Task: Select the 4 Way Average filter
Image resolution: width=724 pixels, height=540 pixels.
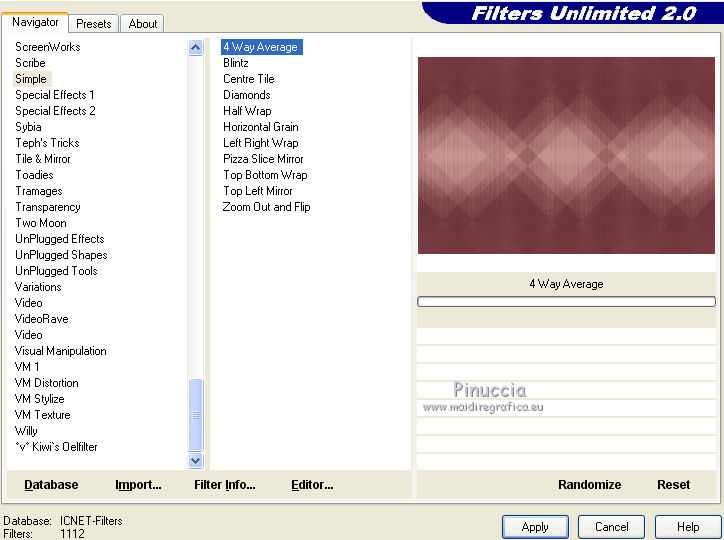Action: 261,47
